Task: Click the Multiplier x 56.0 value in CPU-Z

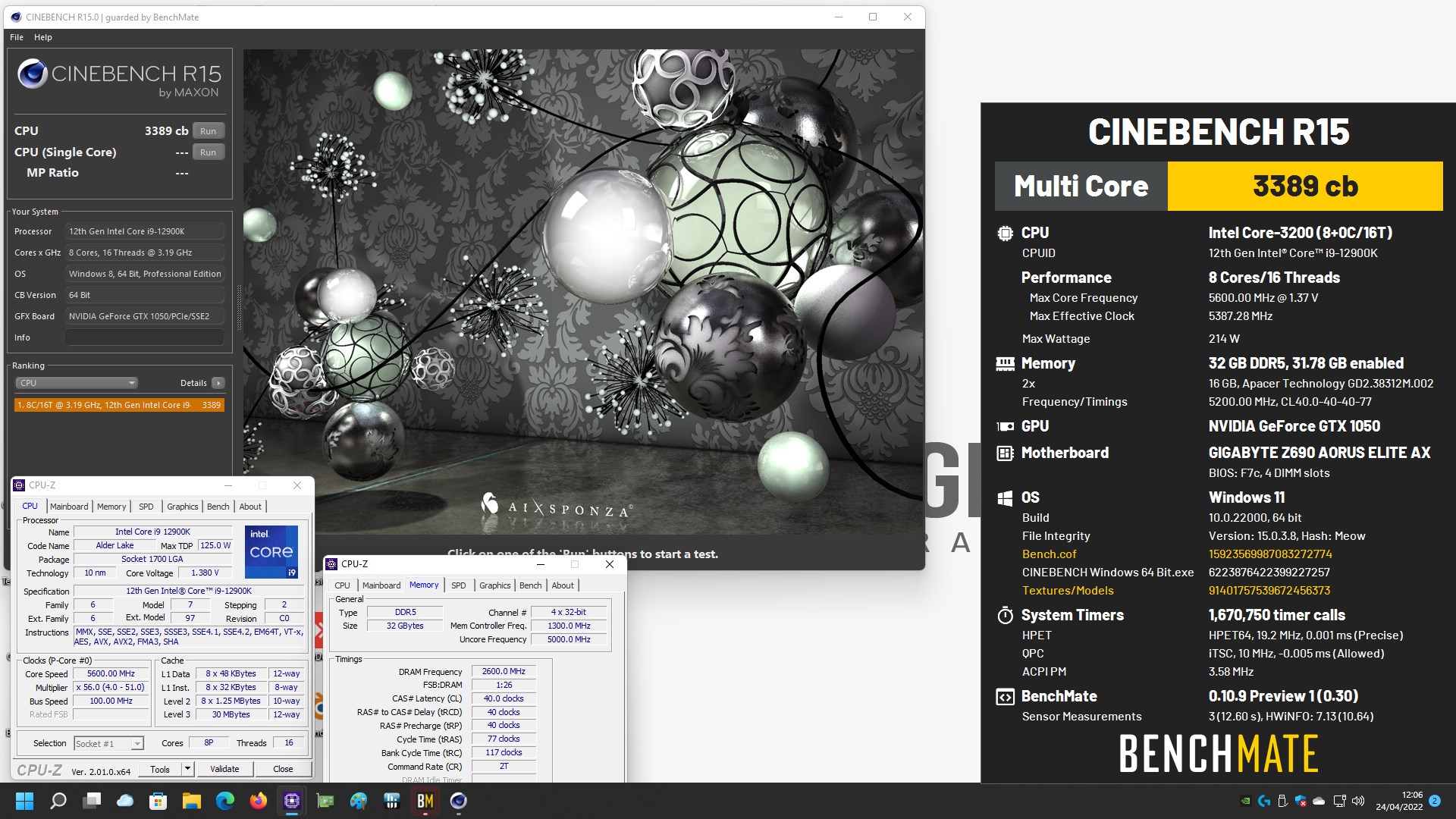Action: coord(111,687)
